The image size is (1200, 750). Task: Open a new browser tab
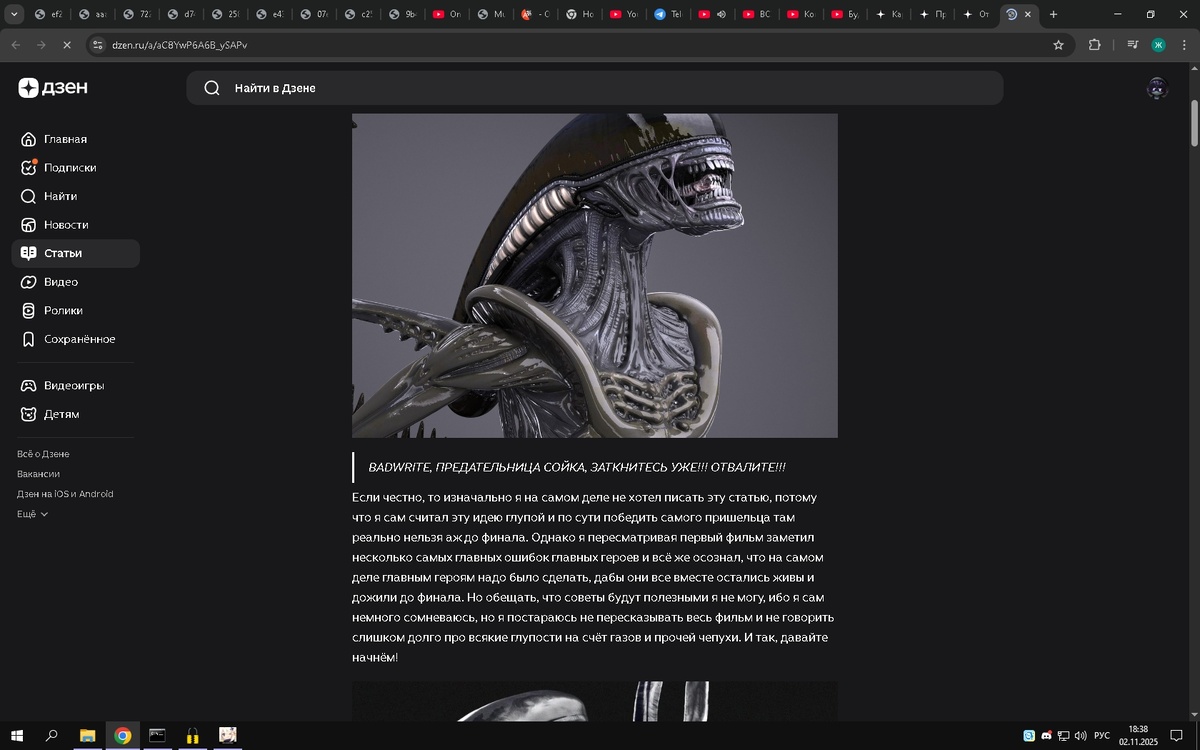point(1053,14)
